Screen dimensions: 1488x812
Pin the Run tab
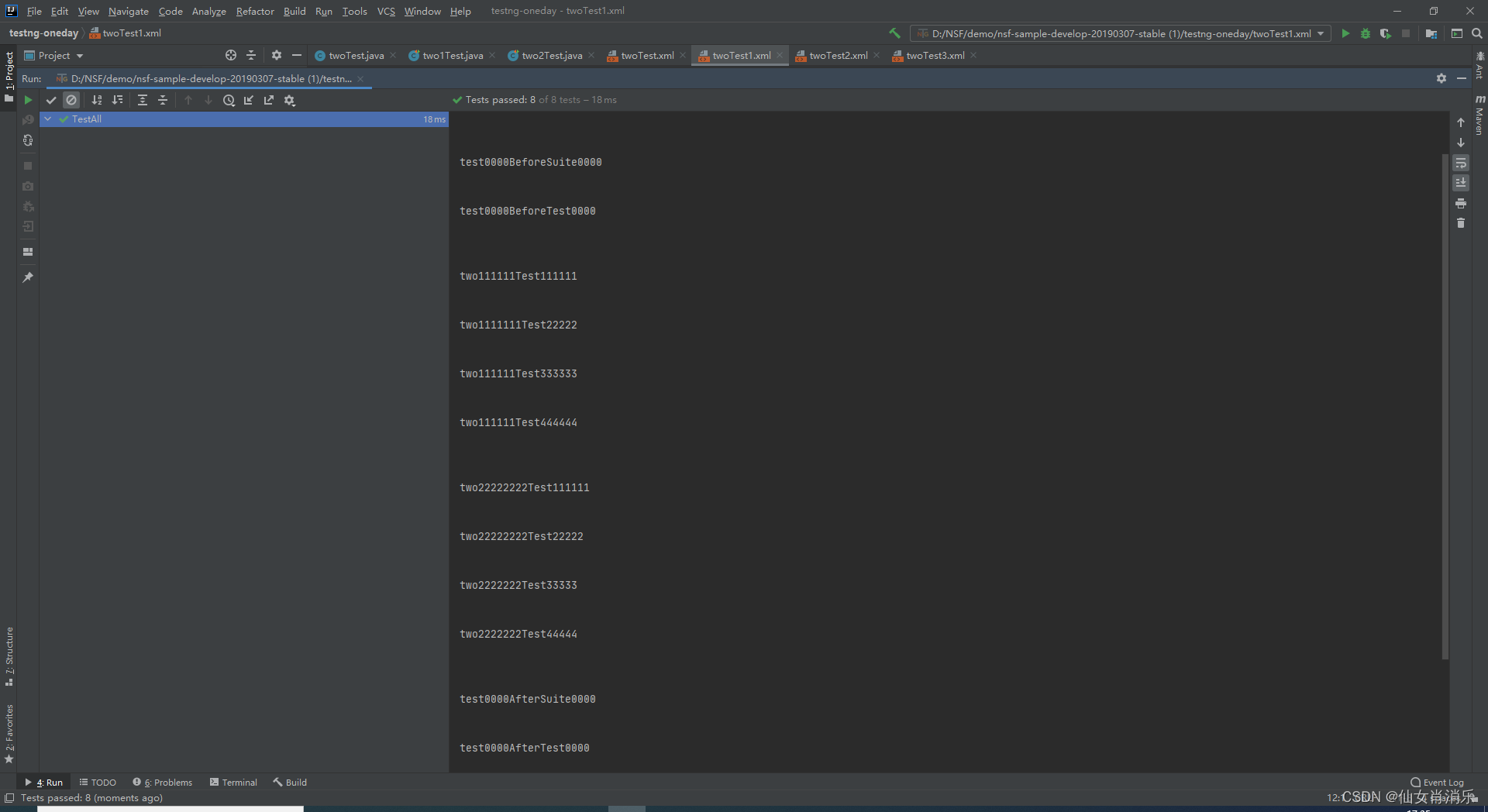pyautogui.click(x=28, y=277)
